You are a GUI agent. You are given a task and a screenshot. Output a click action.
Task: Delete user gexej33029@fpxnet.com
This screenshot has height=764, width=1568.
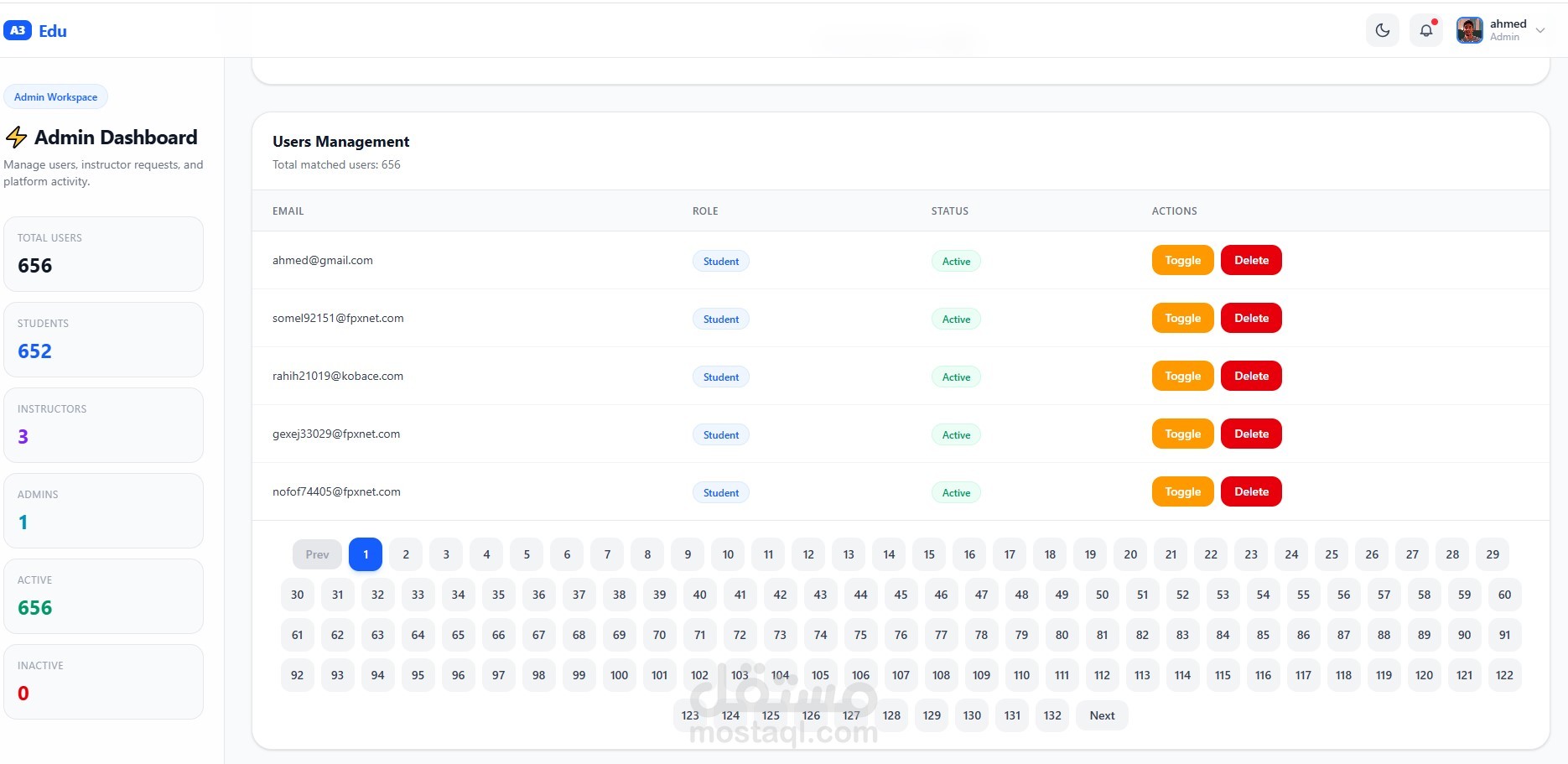(x=1251, y=434)
